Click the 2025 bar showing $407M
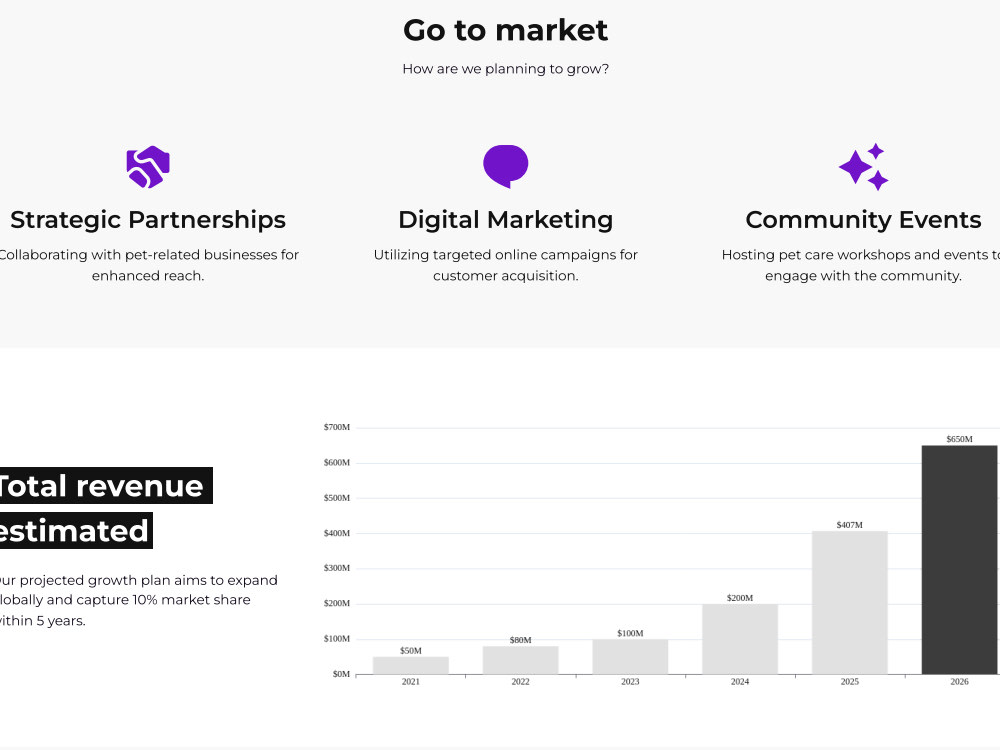The height and width of the screenshot is (750, 1000). 849,602
